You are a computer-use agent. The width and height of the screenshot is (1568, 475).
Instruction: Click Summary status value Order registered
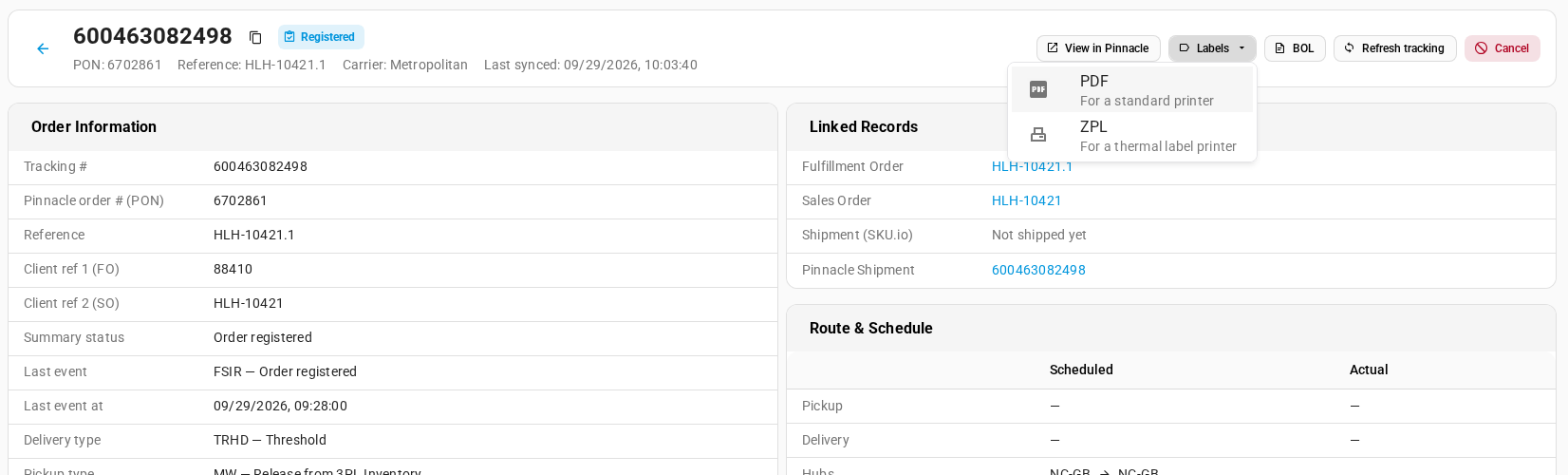click(x=263, y=337)
